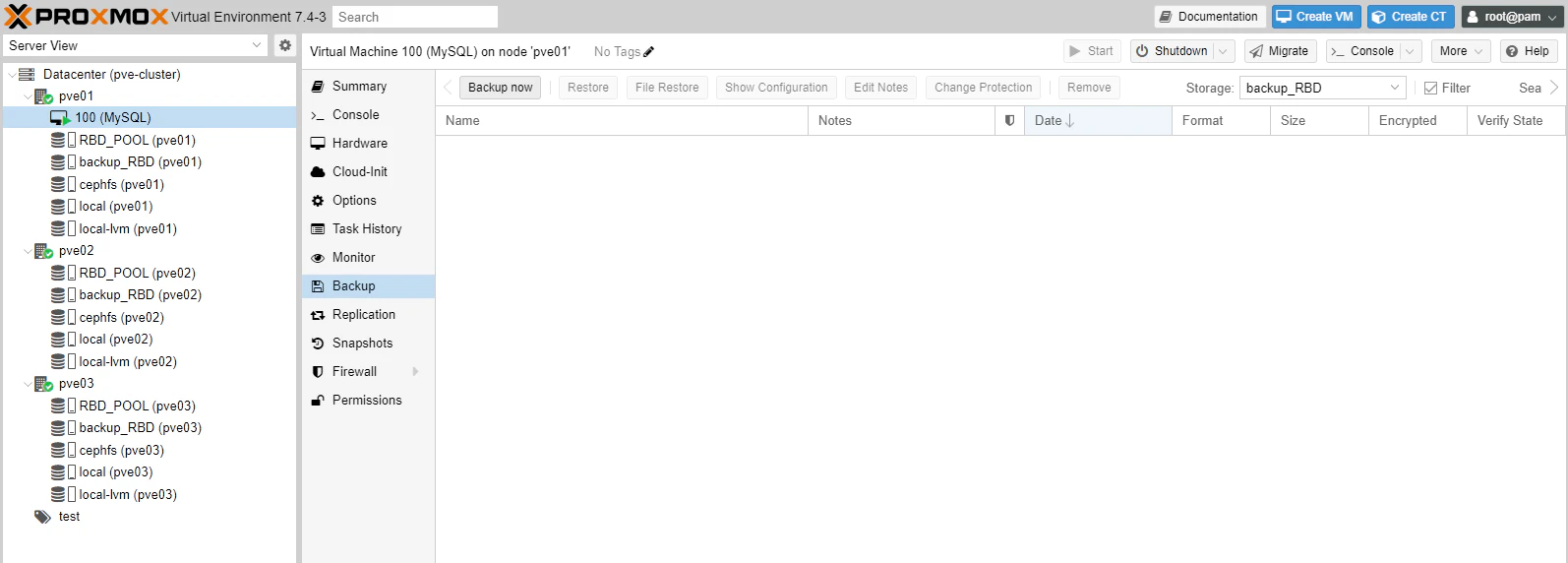Sort by the Name column header
Image resolution: width=1568 pixels, height=563 pixels.
pos(622,120)
